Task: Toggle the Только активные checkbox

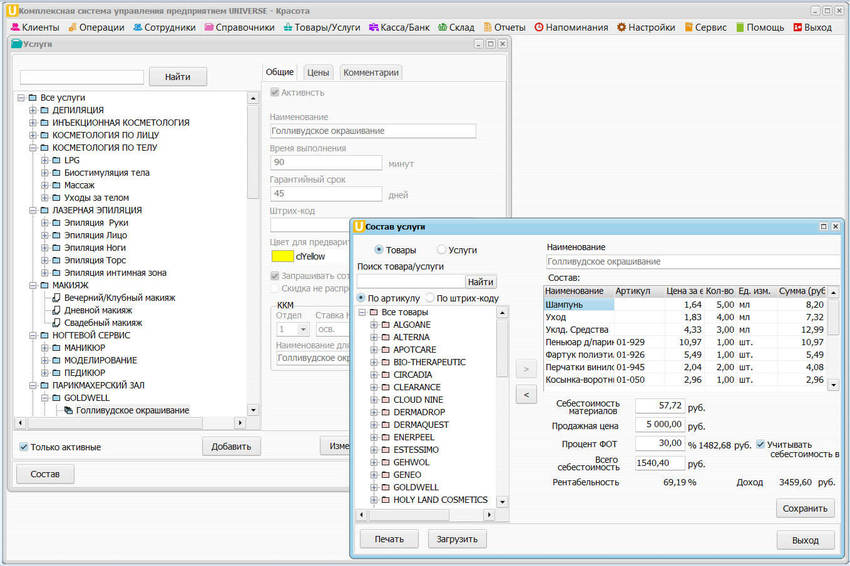Action: pos(24,447)
